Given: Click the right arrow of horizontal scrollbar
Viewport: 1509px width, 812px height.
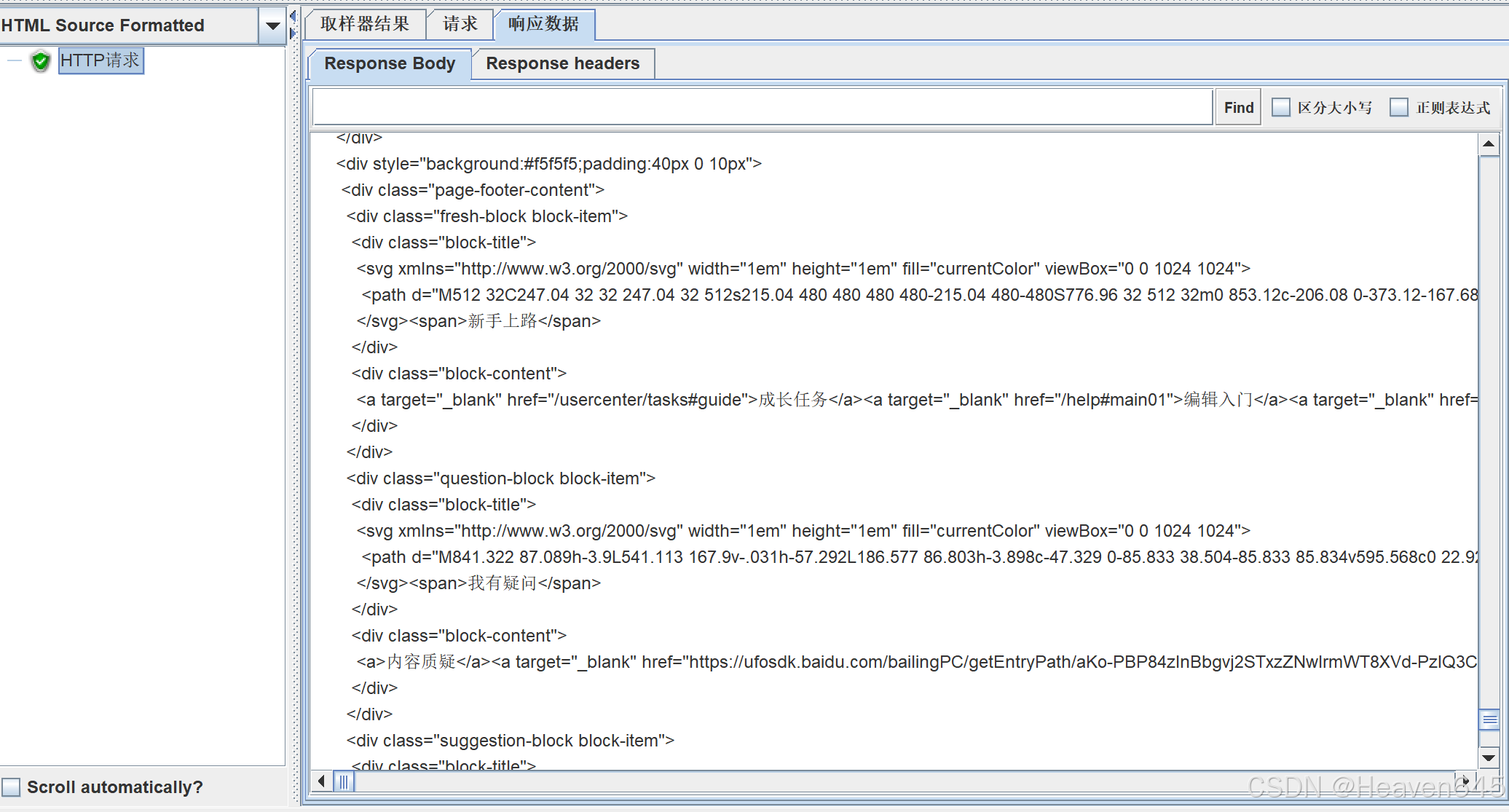Looking at the screenshot, I should point(1466,780).
